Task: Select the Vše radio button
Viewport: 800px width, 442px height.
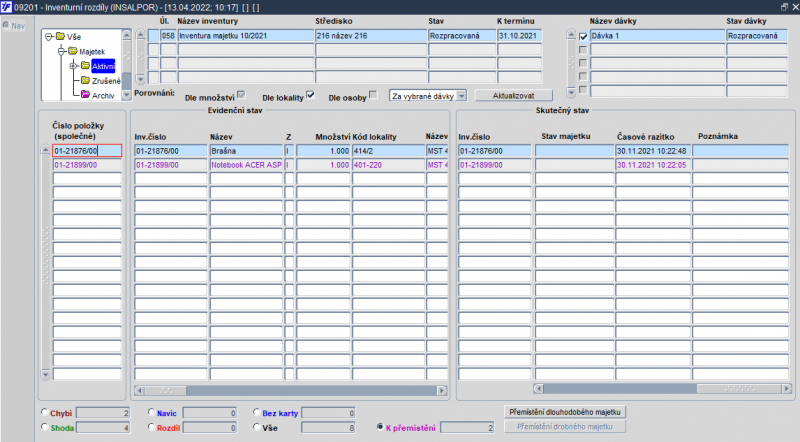Action: (257, 427)
